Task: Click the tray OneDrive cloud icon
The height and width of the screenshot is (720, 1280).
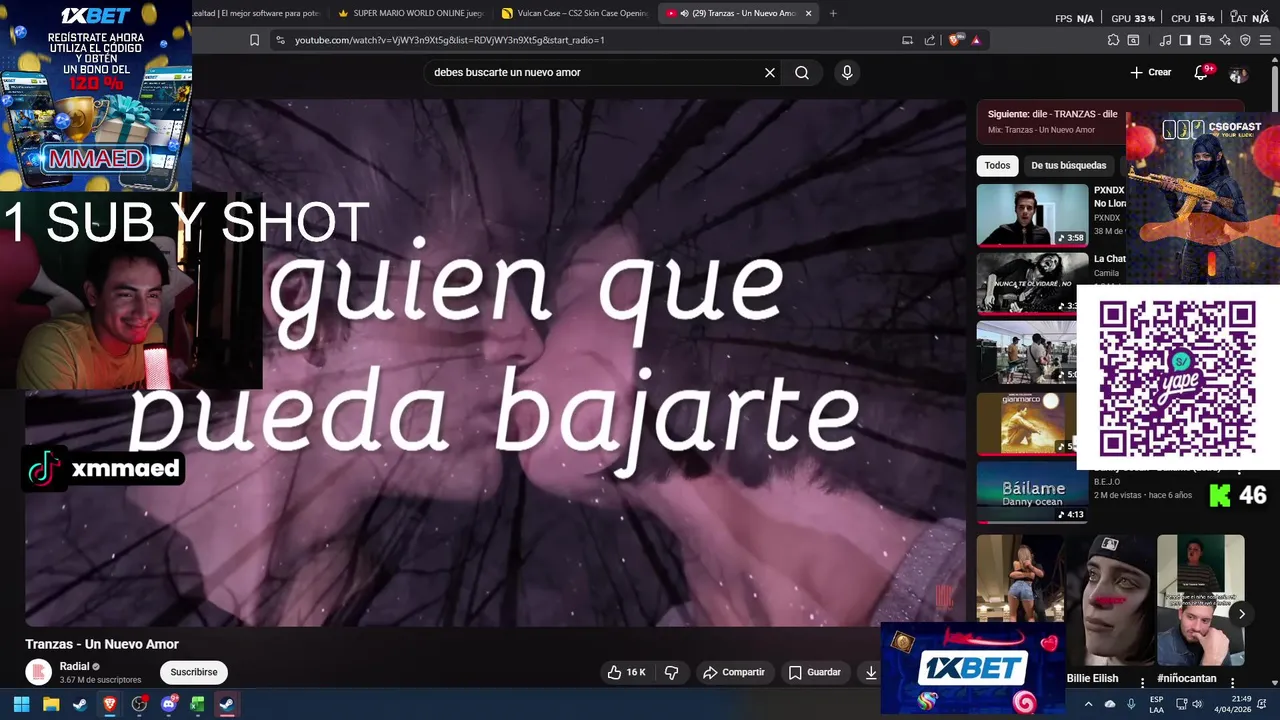Action: [1110, 704]
